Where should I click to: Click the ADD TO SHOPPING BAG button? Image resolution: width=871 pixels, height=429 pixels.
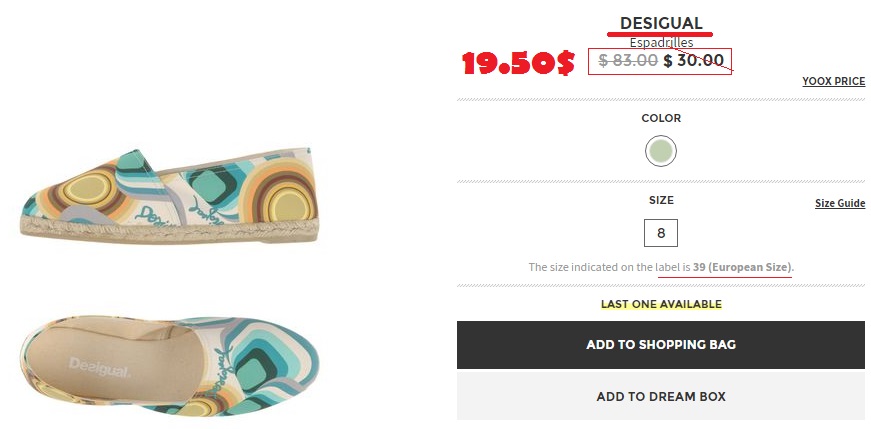660,345
